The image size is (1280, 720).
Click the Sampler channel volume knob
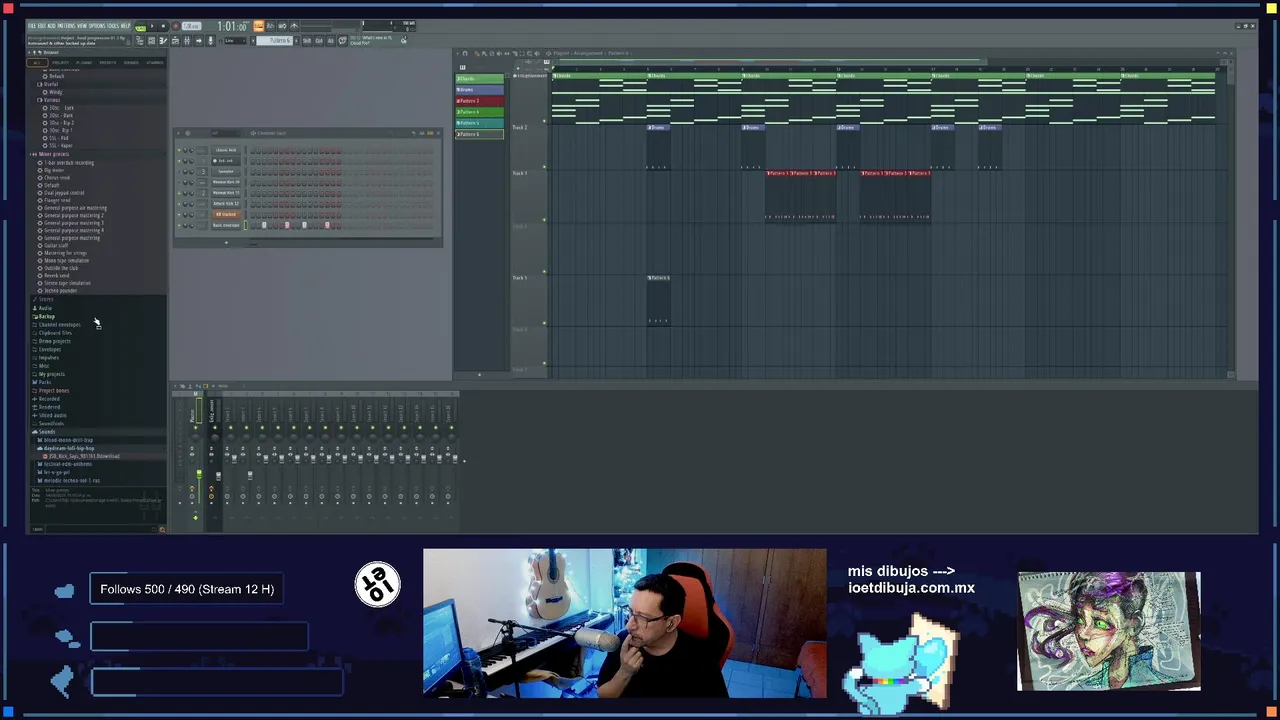(x=191, y=171)
